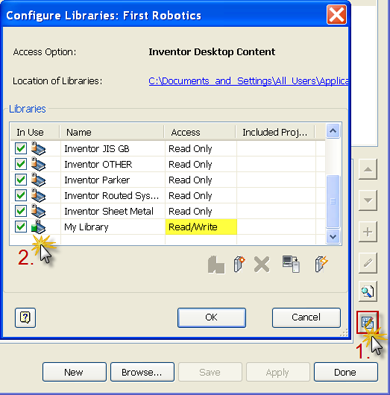Viewport: 390px width, 395px height.
Task: Click the OK button
Action: [x=211, y=317]
